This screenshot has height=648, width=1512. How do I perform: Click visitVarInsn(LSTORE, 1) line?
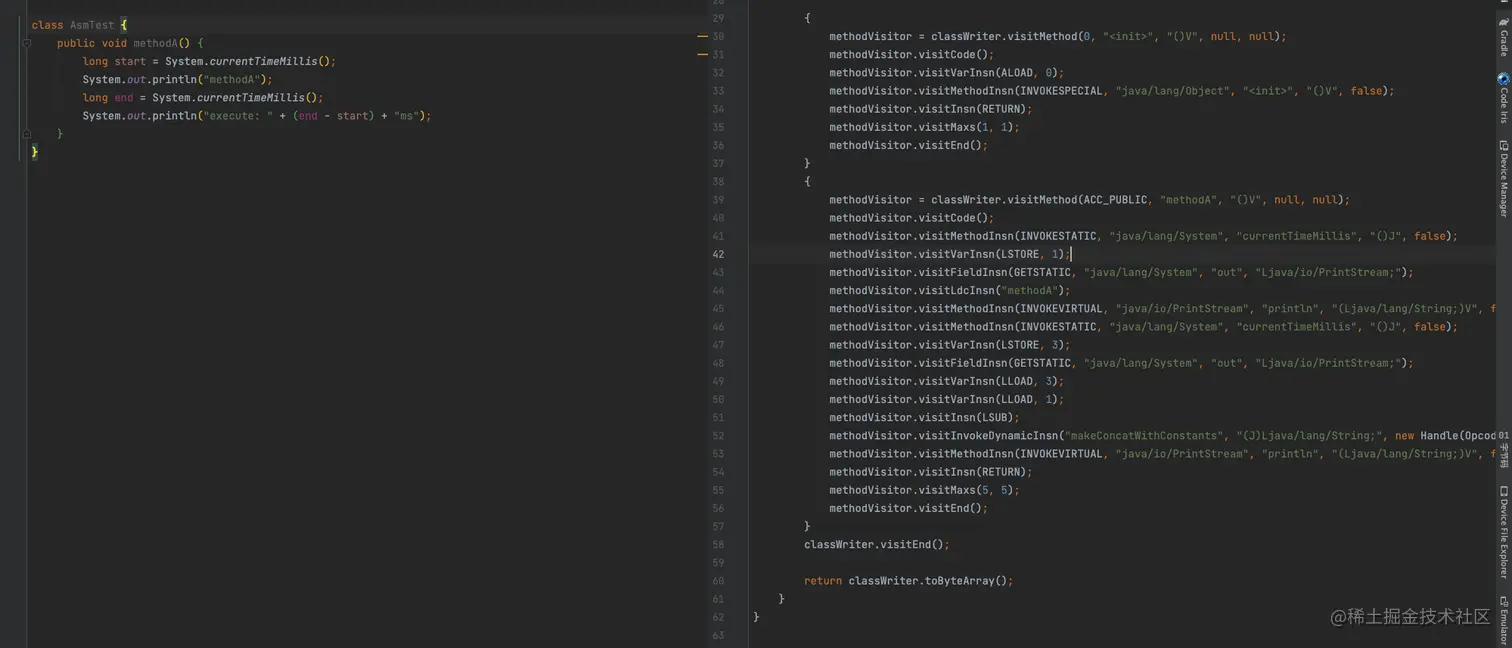(x=949, y=254)
